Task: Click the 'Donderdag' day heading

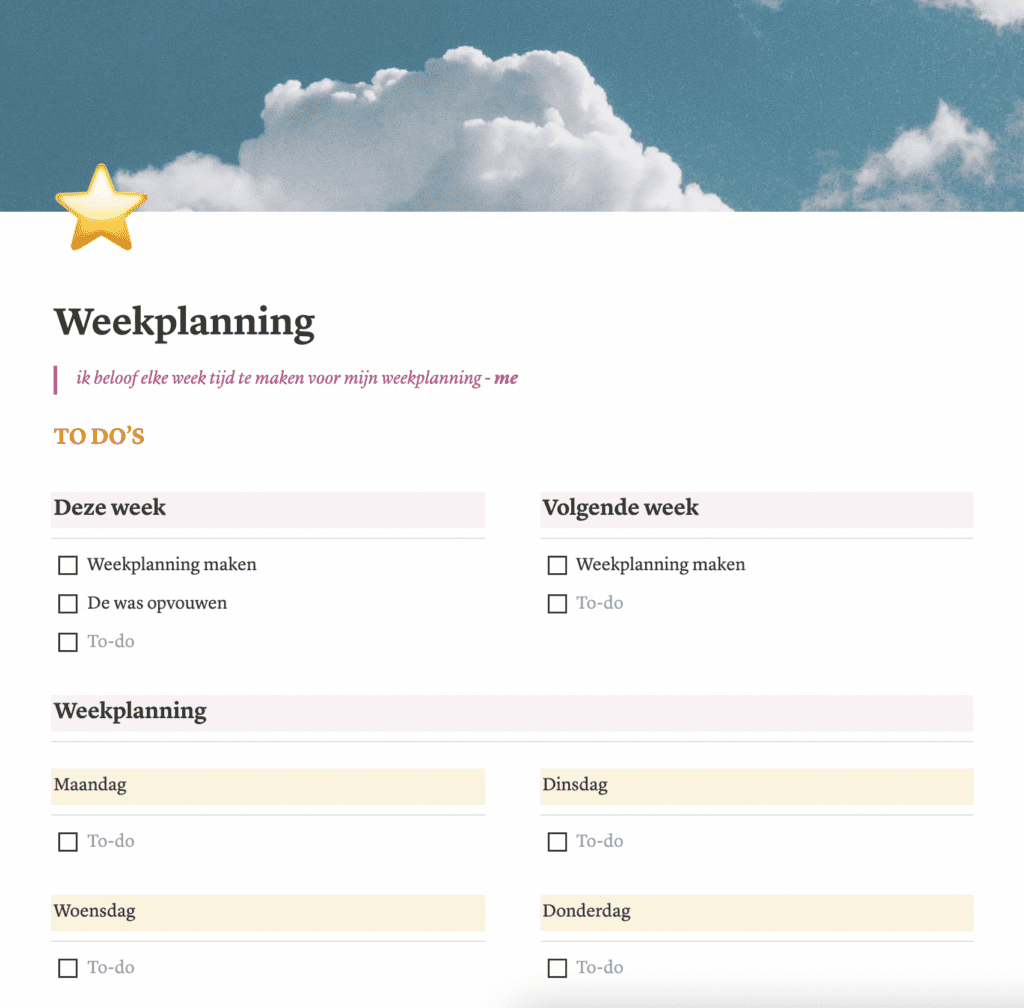Action: coord(587,911)
